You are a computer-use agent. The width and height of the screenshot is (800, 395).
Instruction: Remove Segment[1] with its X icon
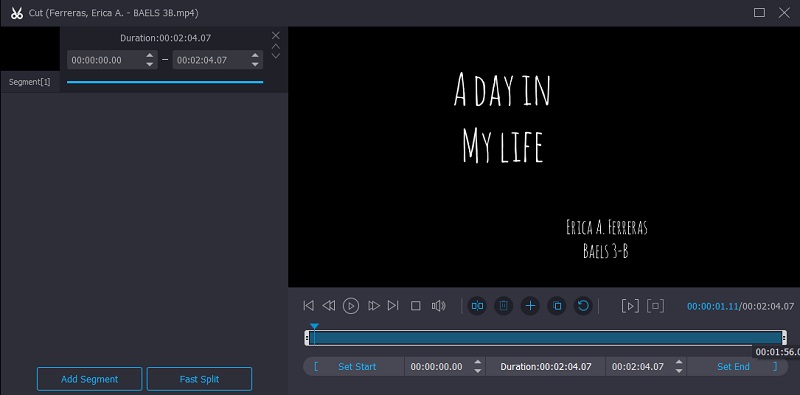pos(276,35)
